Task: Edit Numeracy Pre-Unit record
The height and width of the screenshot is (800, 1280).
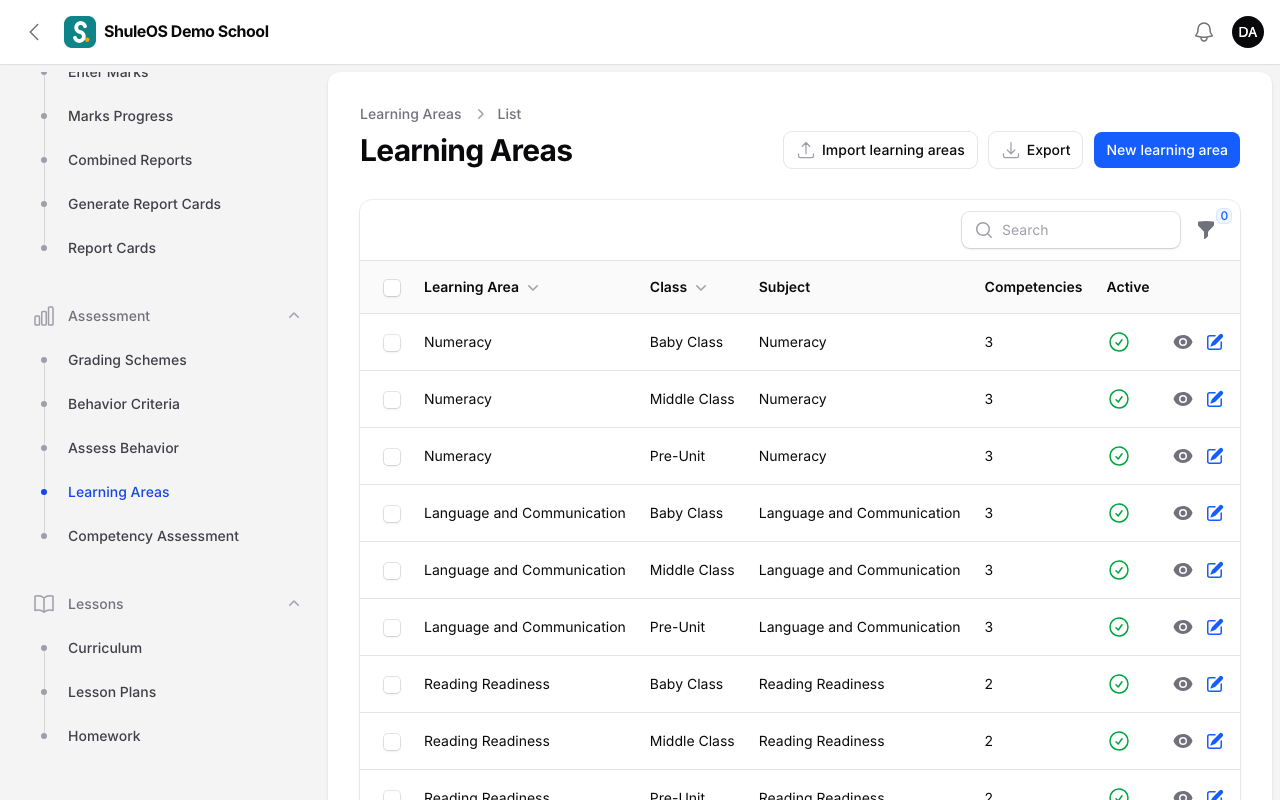Action: (1215, 456)
